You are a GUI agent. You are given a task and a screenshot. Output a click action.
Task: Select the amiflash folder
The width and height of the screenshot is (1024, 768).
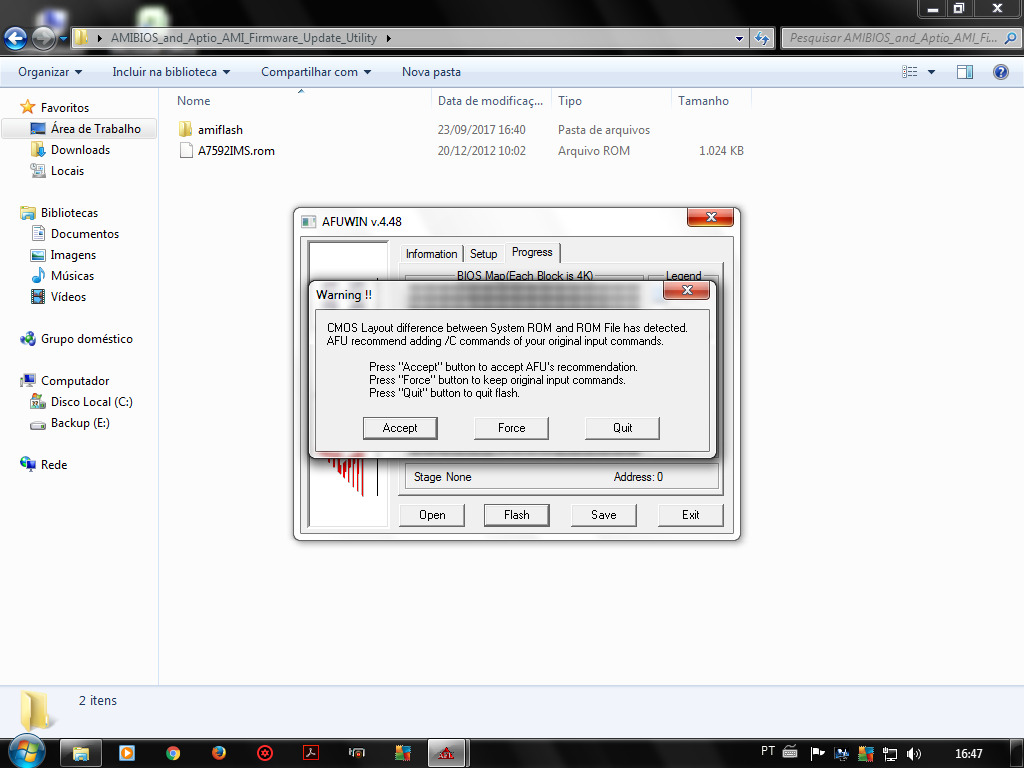tap(220, 130)
